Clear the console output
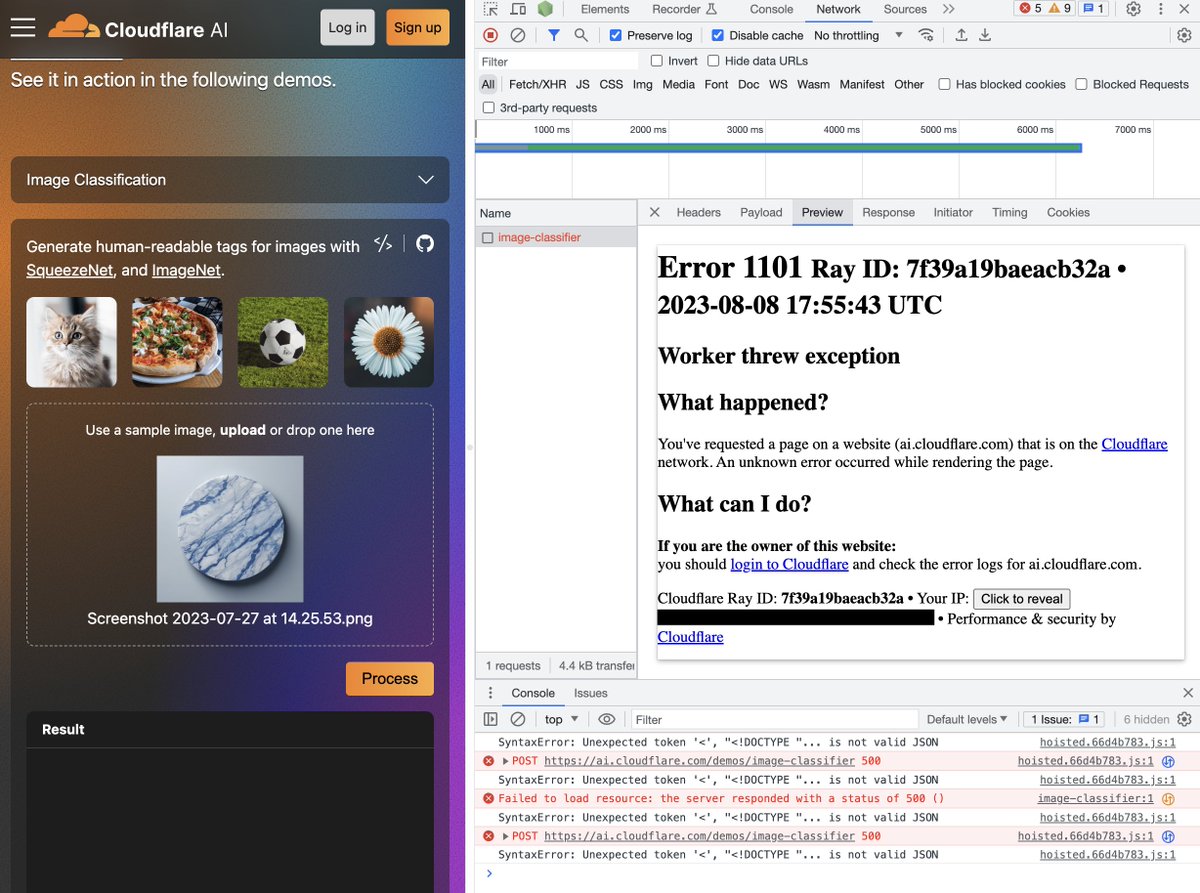The image size is (1200, 893). coord(517,719)
